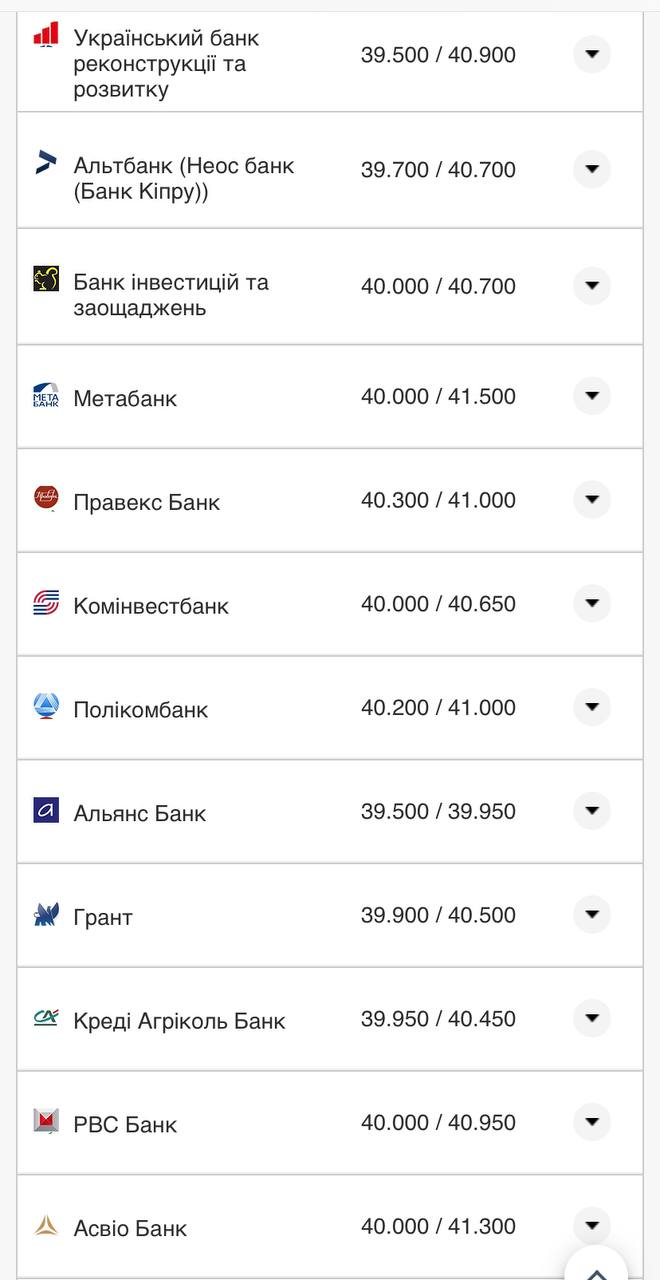
Task: Expand Український банк реконструкції та розвитку row
Action: pos(592,54)
